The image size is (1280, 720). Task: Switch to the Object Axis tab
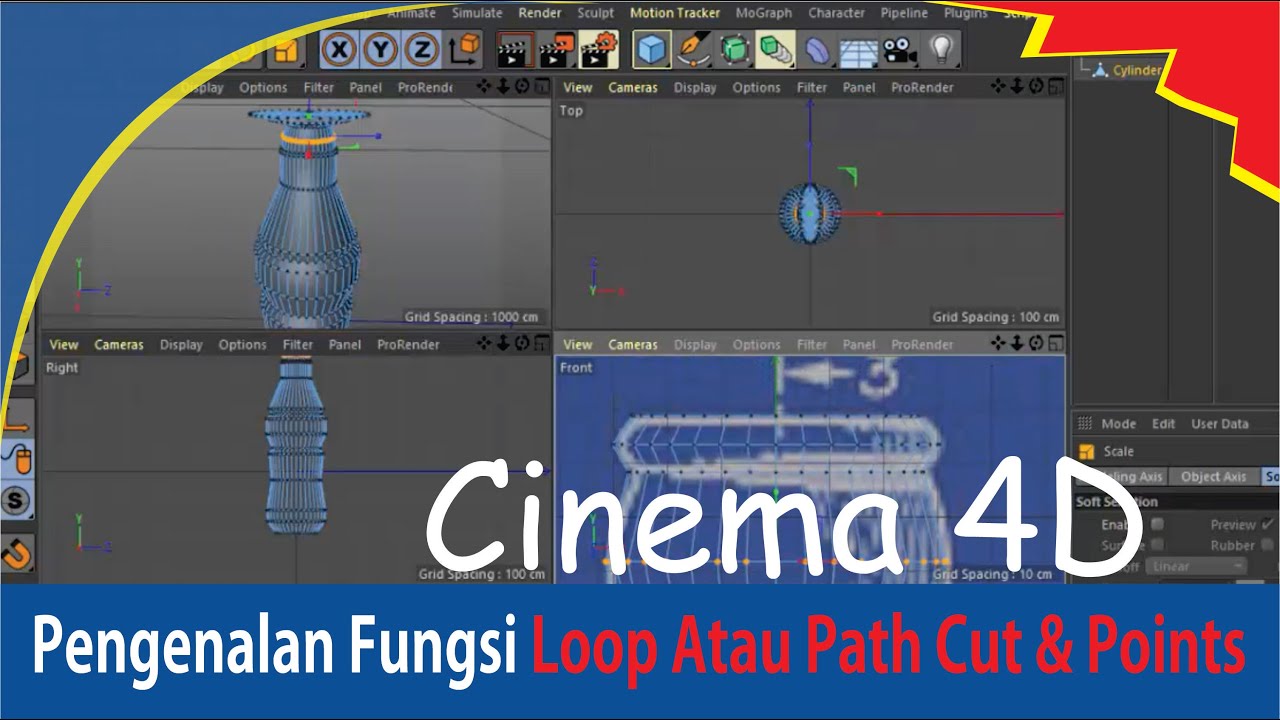(x=1213, y=476)
